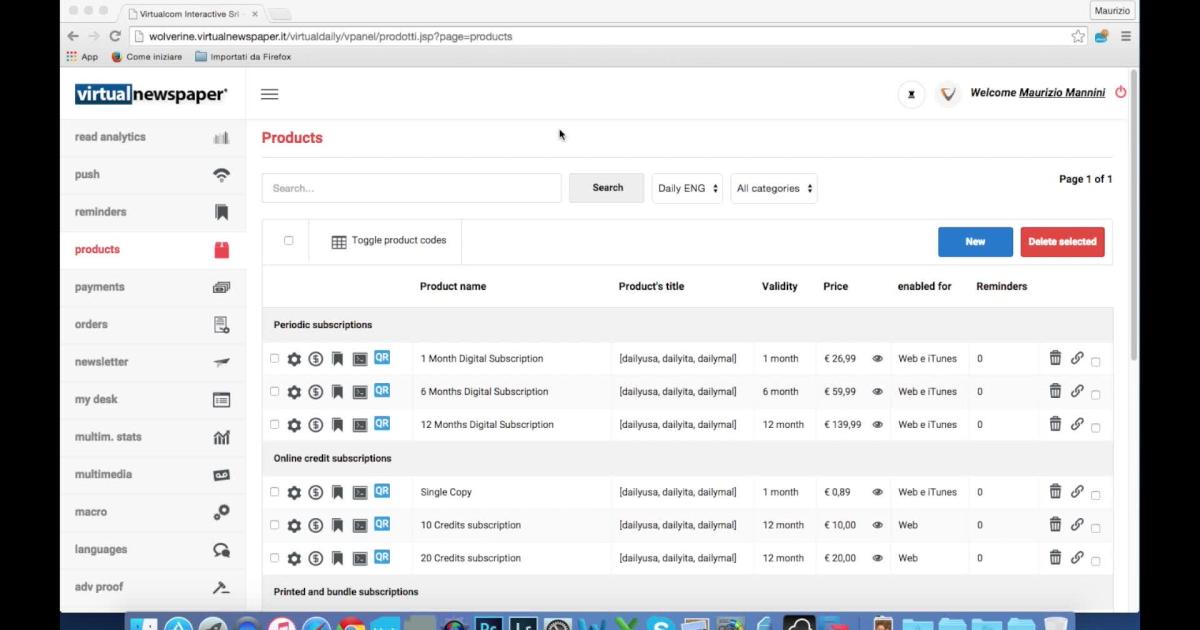Image resolution: width=1200 pixels, height=630 pixels.
Task: Open settings gear for 1 Month Digital Subscription
Action: pos(294,359)
